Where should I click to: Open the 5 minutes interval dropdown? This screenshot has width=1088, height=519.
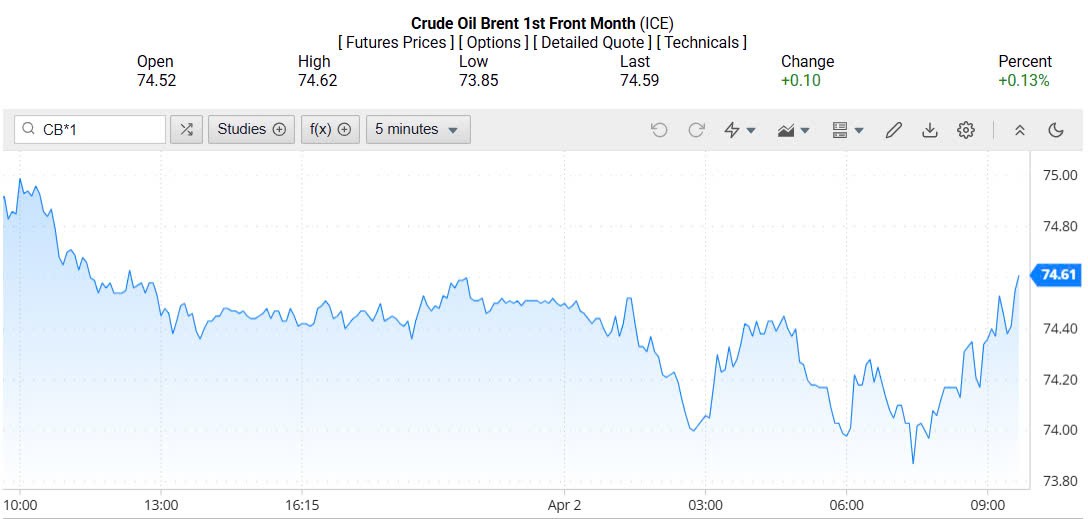pos(418,129)
